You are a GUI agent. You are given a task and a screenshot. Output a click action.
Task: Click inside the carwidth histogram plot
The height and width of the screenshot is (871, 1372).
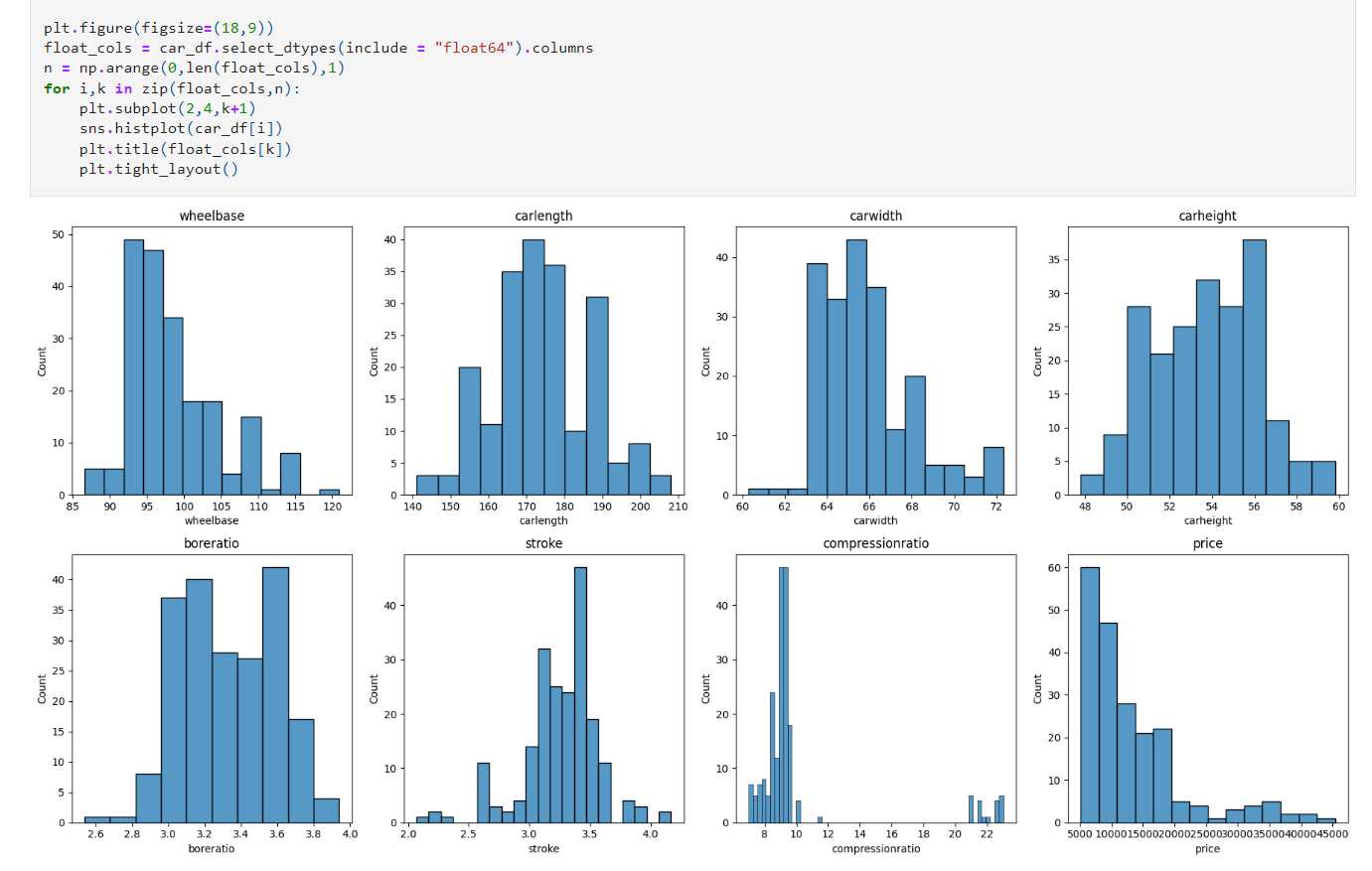pyautogui.click(x=875, y=361)
